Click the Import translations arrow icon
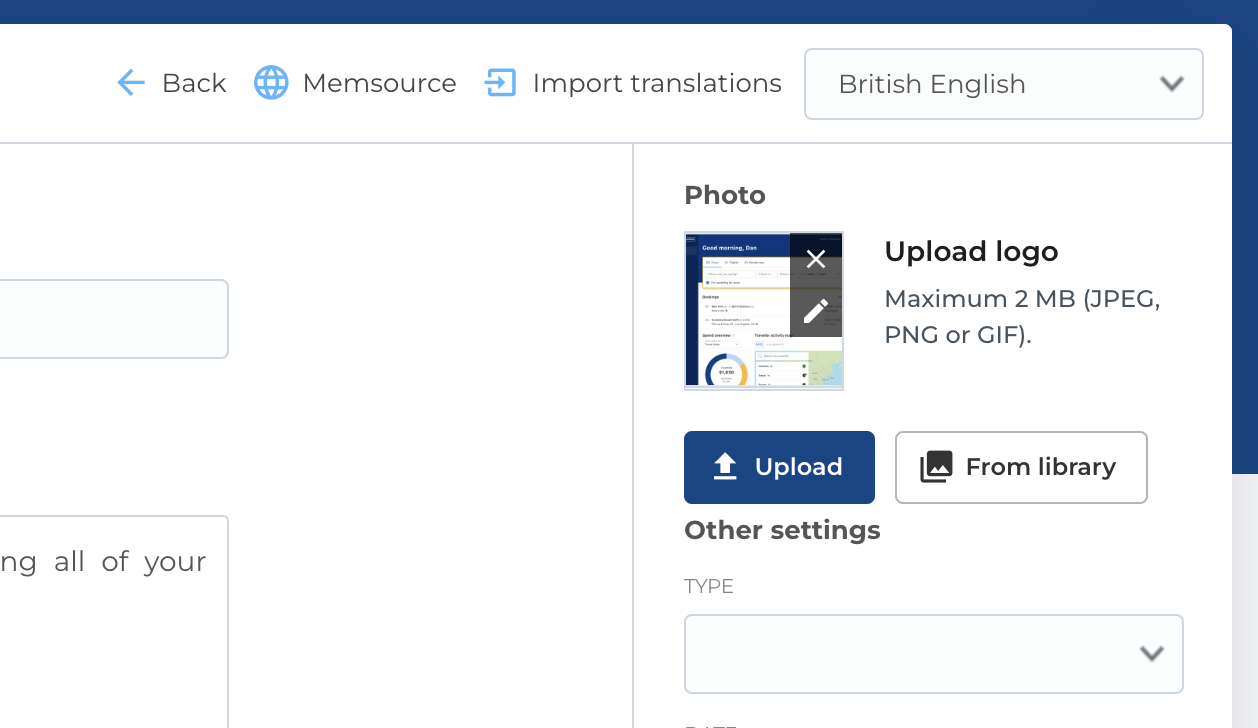Image resolution: width=1258 pixels, height=728 pixels. pos(500,84)
